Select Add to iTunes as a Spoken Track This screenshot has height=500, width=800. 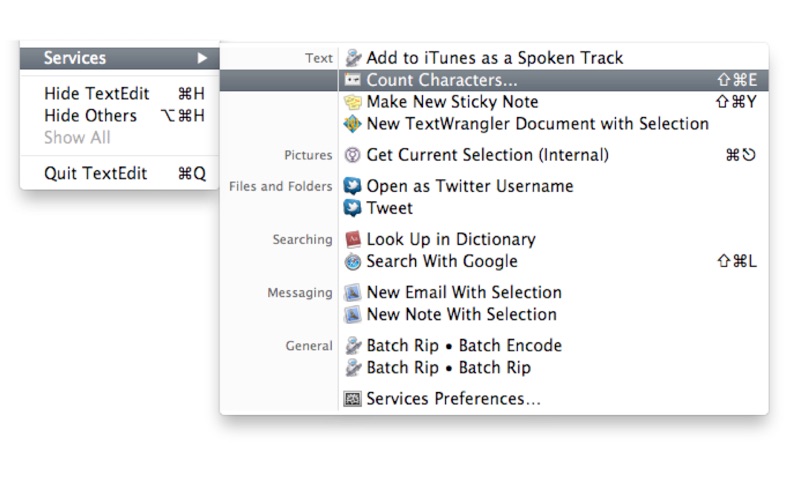coord(494,58)
